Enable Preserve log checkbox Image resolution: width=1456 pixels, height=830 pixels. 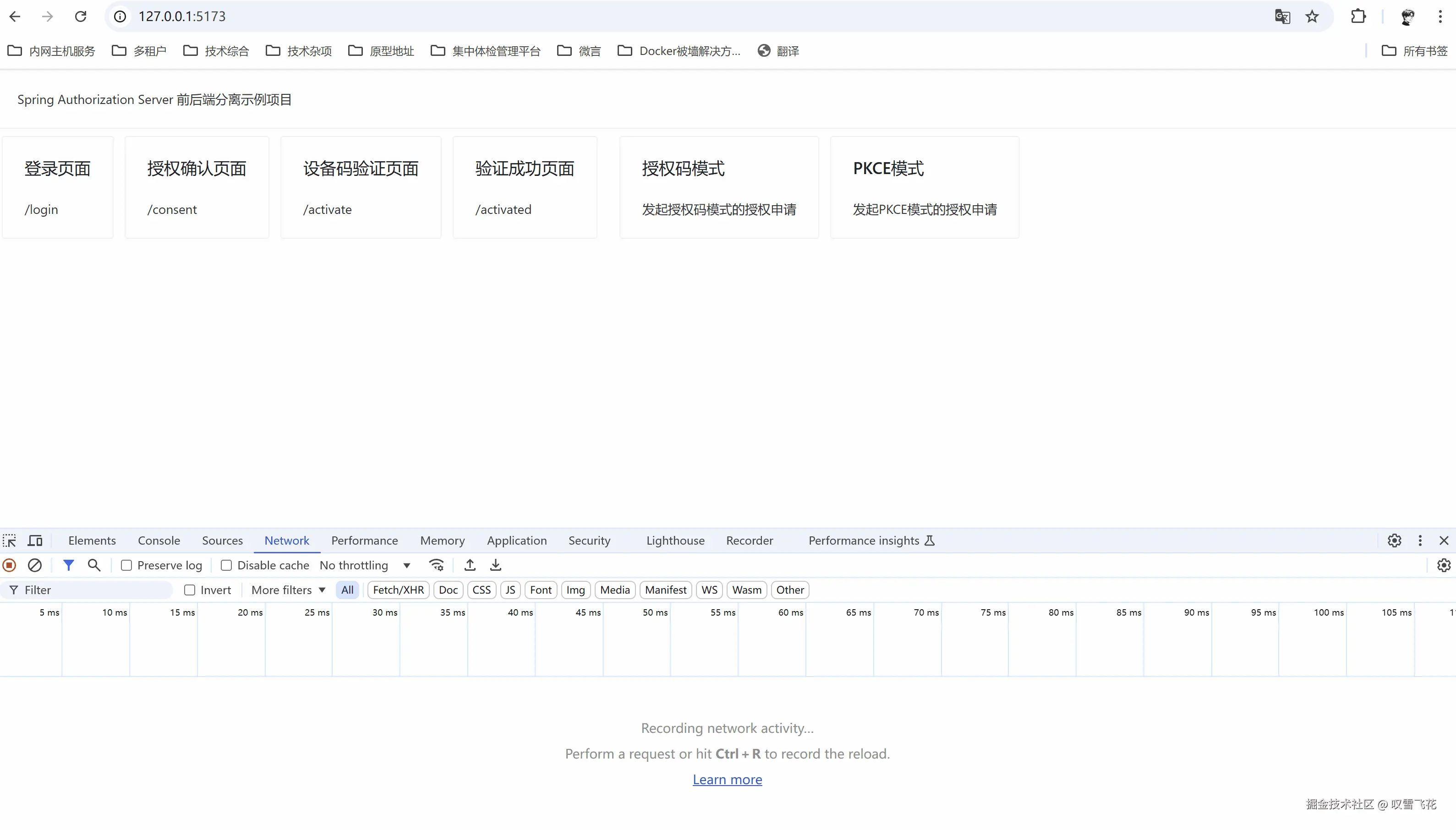126,565
